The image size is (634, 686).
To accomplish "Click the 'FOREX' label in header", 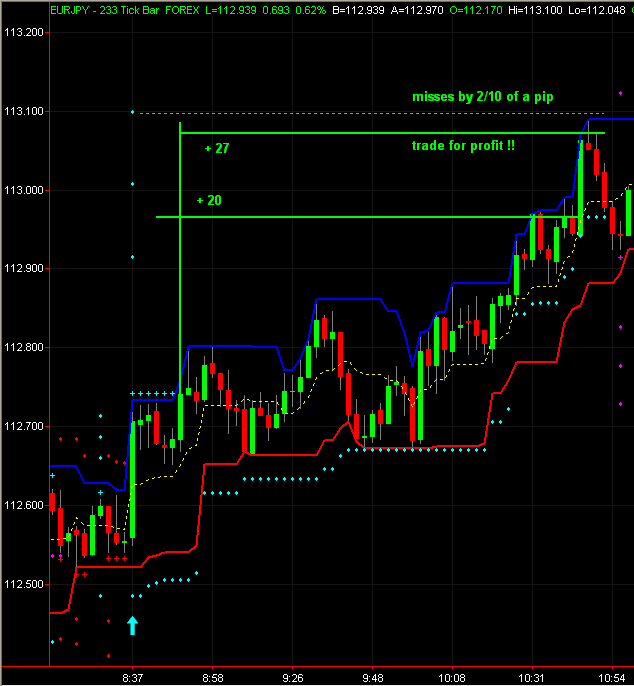I will coord(182,10).
